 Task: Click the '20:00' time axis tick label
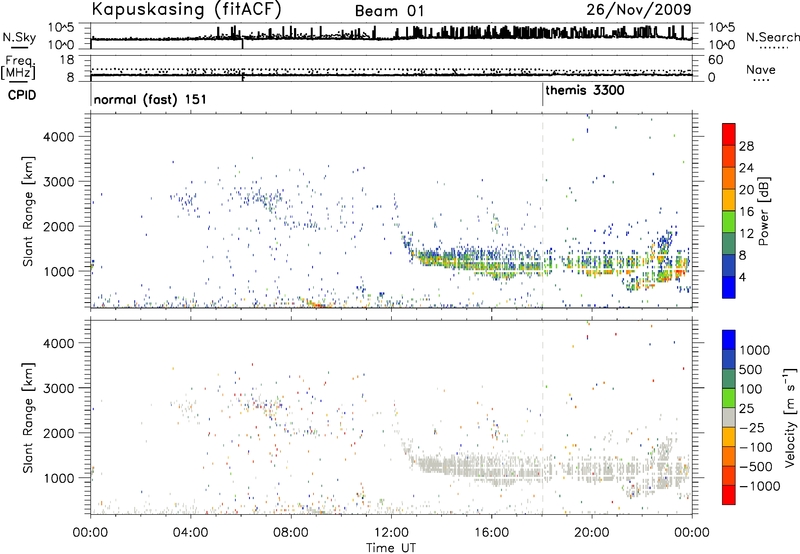591,533
